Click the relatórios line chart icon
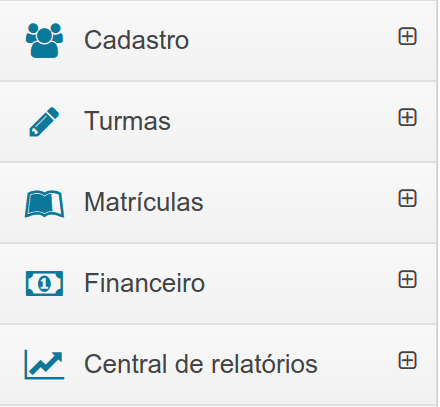The width and height of the screenshot is (440, 407). 44,365
